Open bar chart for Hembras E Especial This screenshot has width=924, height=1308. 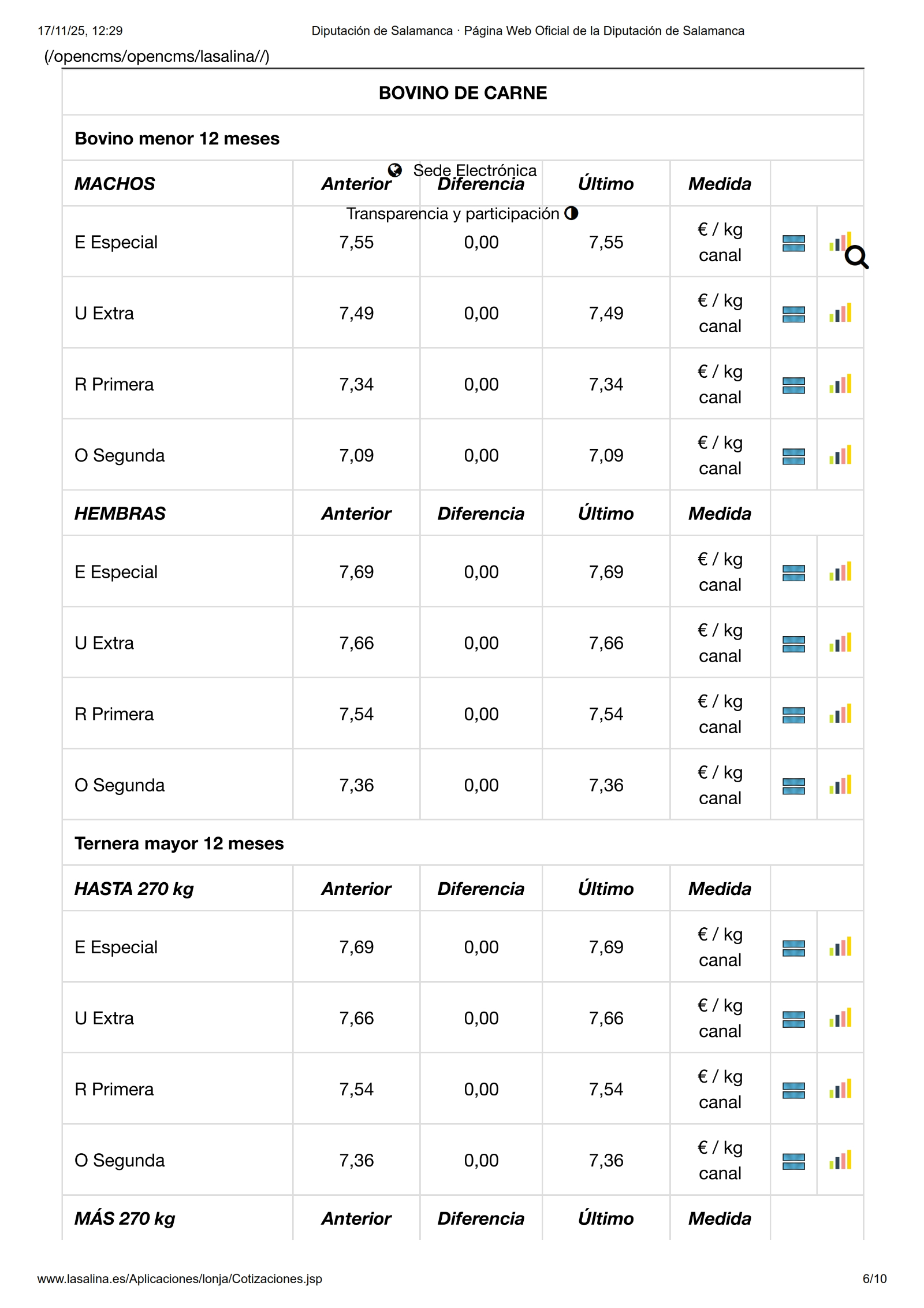click(840, 572)
